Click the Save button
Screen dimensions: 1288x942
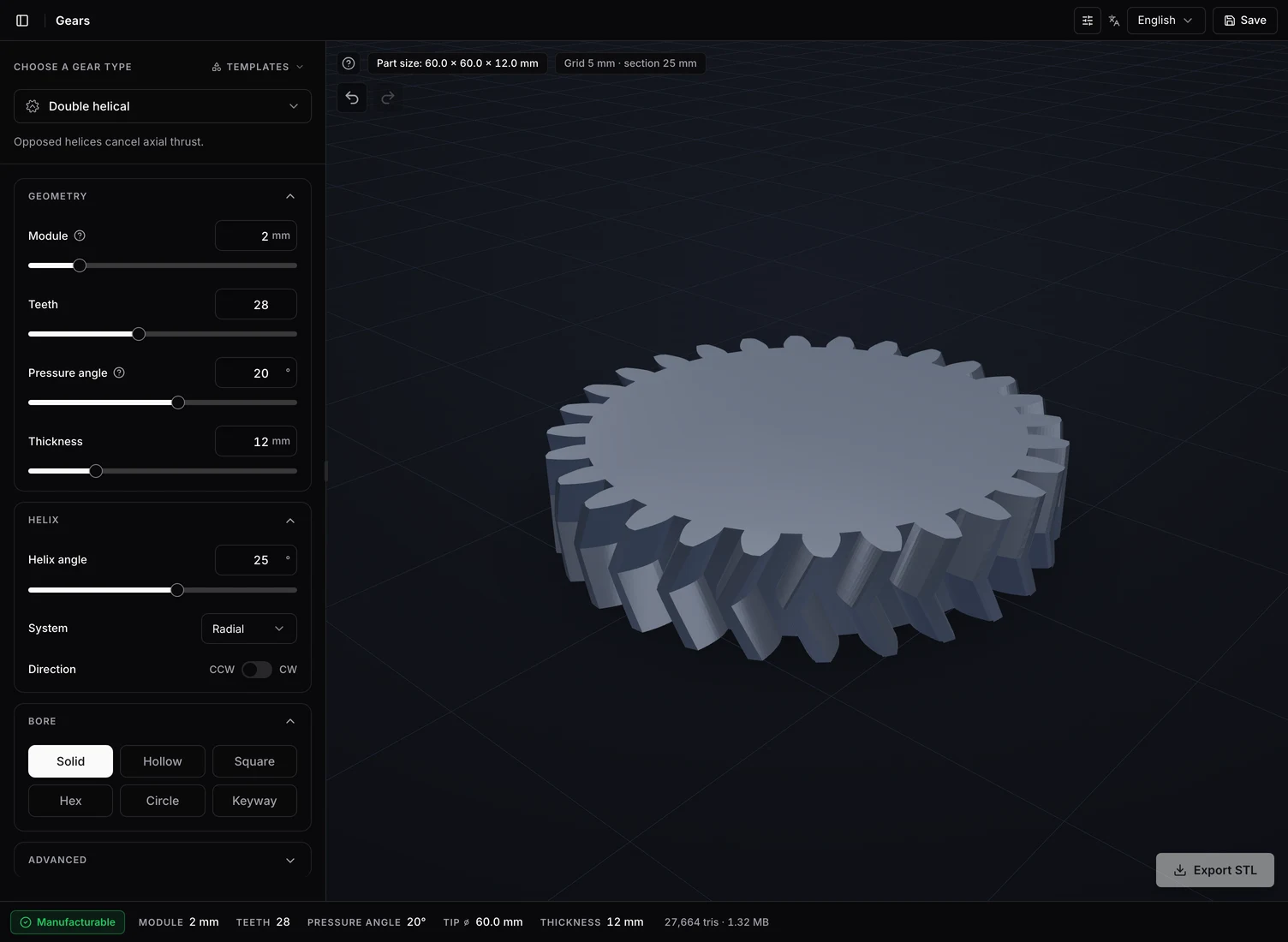pos(1245,21)
